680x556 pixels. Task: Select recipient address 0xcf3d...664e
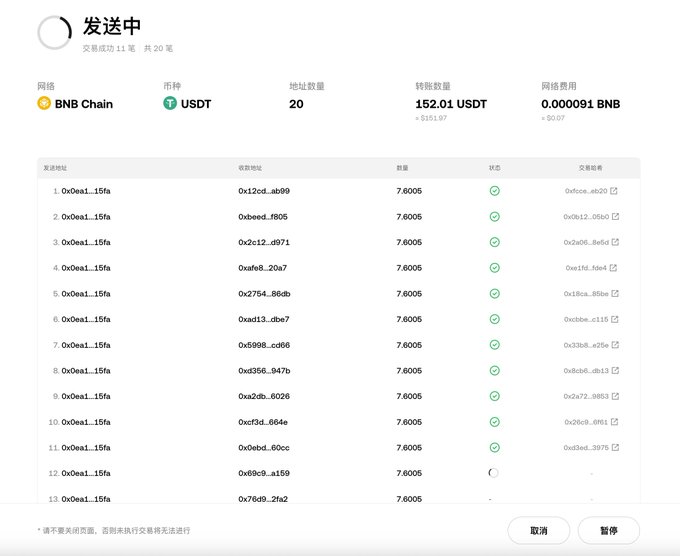[x=263, y=422]
